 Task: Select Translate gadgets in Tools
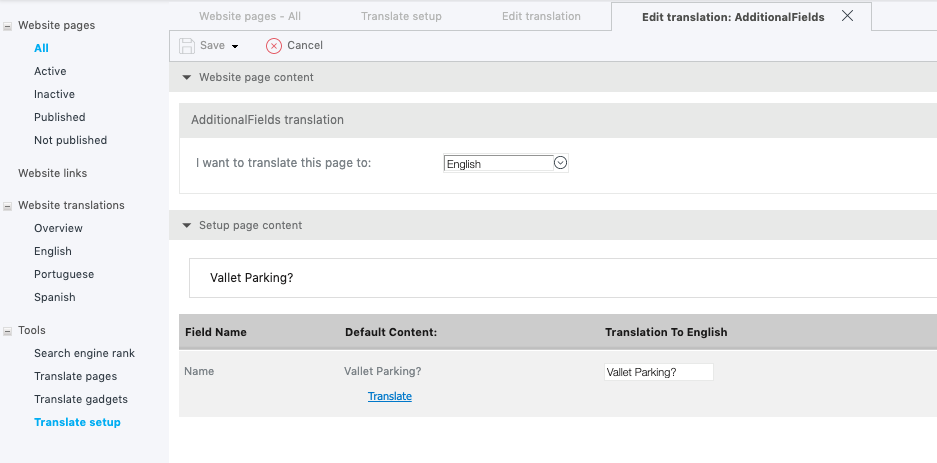(81, 399)
